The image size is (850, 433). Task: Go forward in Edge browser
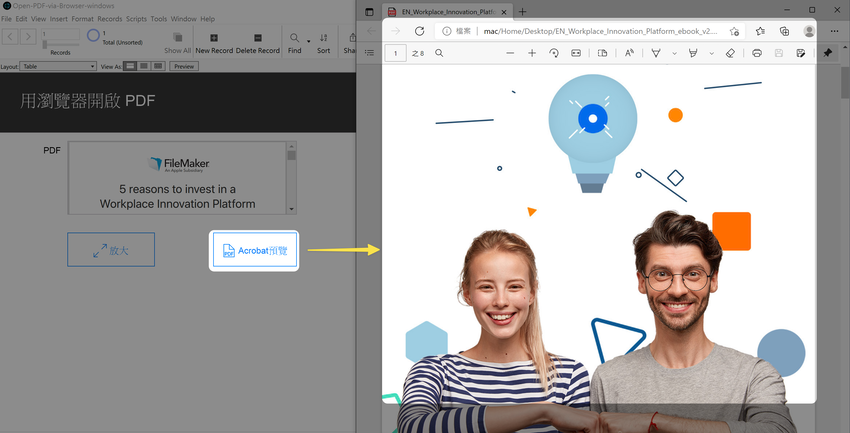point(396,31)
